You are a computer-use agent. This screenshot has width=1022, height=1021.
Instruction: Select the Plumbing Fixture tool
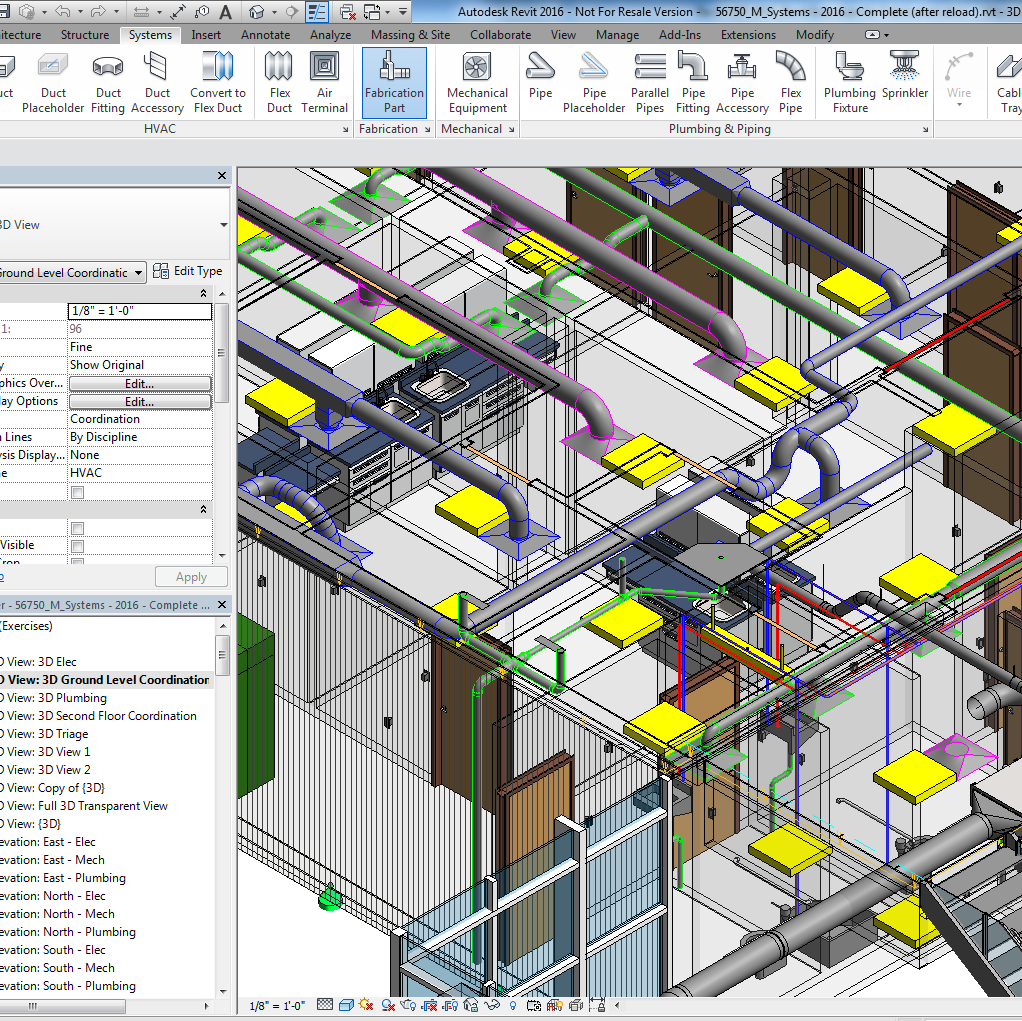coord(849,80)
